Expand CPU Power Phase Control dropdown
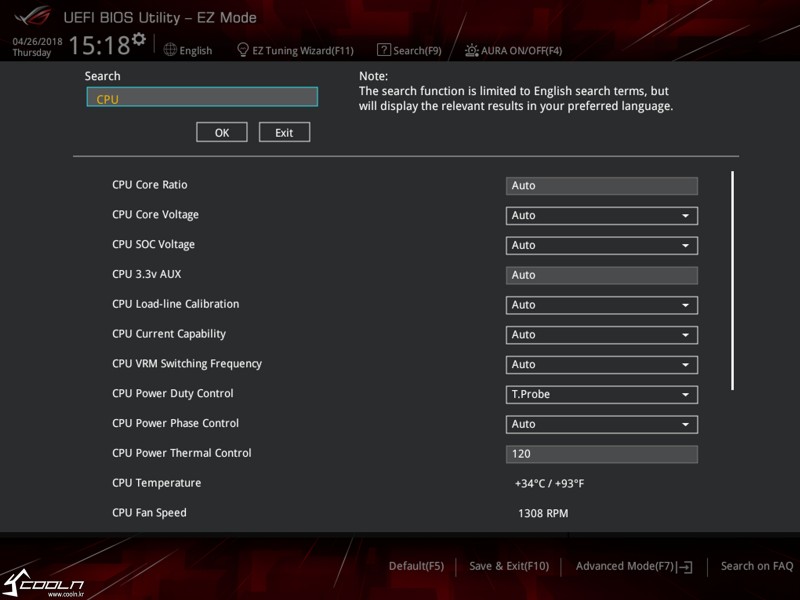This screenshot has width=800, height=600. click(602, 424)
